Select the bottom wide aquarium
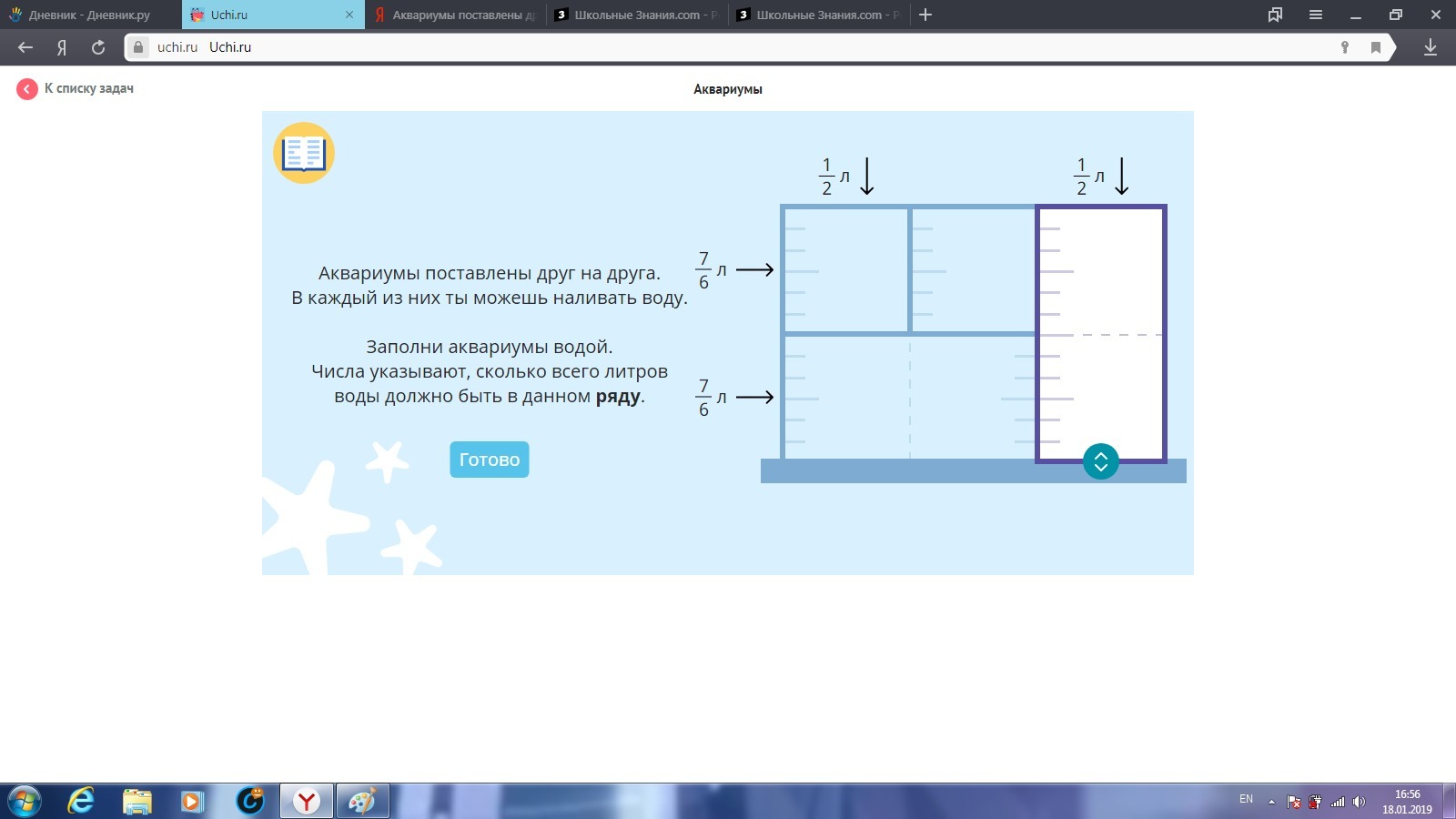This screenshot has height=819, width=1456. pyautogui.click(x=909, y=397)
